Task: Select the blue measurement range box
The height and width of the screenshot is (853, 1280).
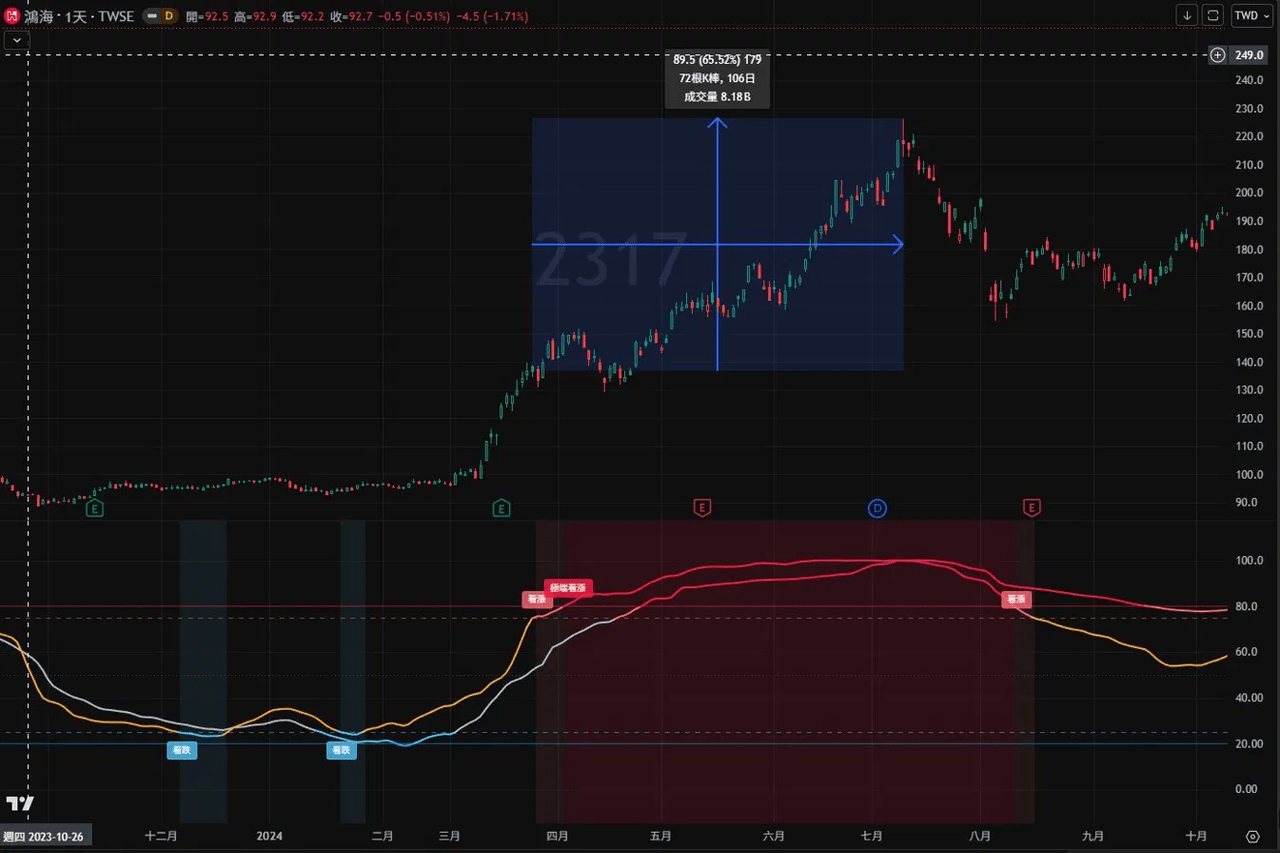Action: click(x=717, y=245)
